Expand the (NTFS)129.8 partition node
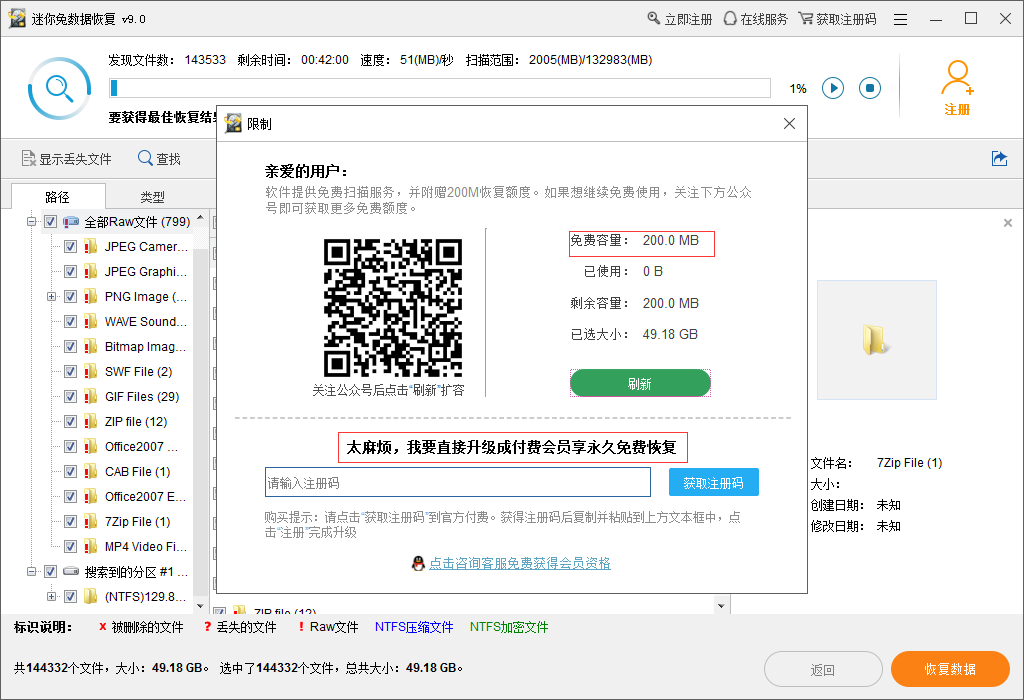Viewport: 1024px width, 700px height. 52,596
